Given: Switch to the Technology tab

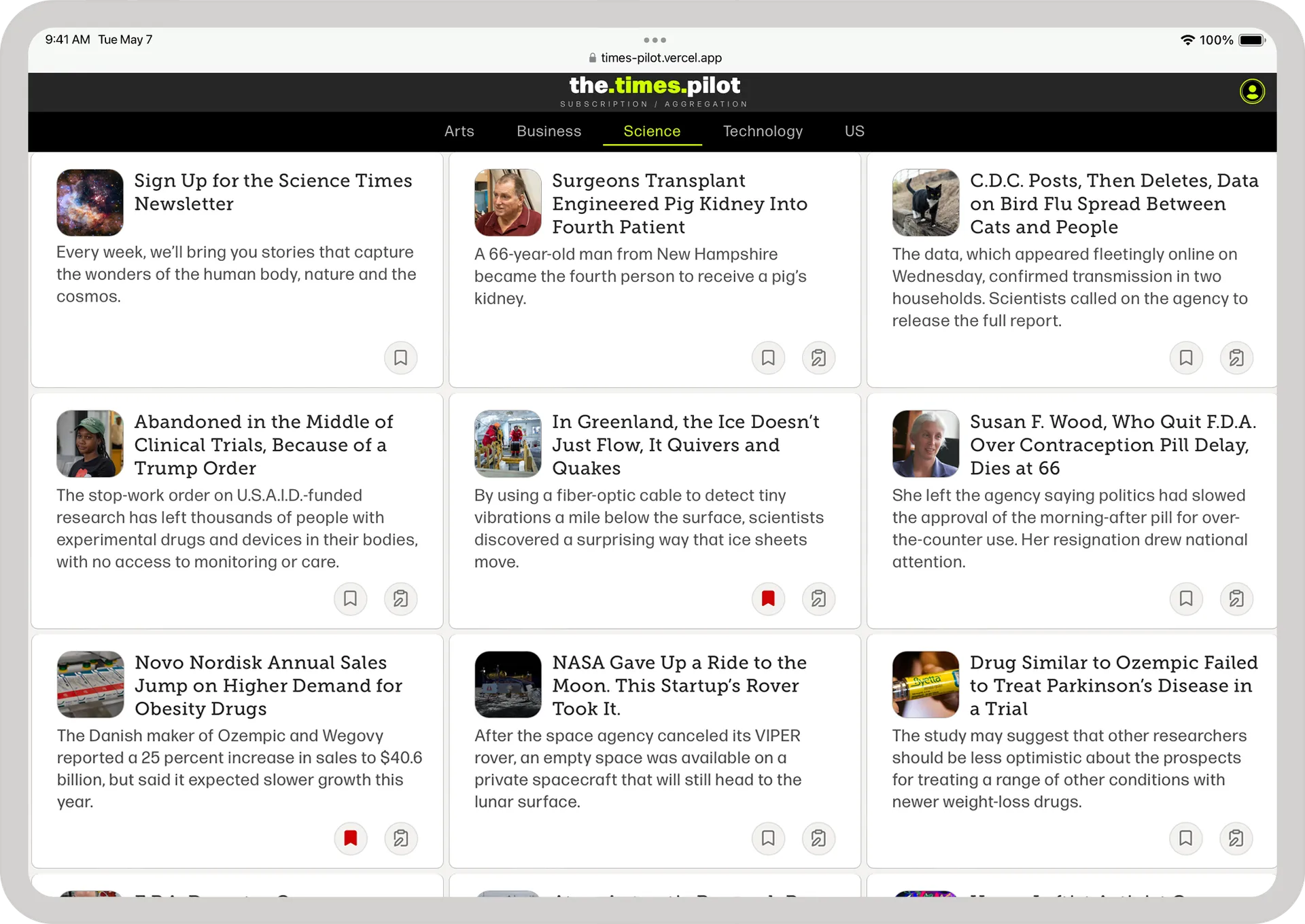Looking at the screenshot, I should click(x=763, y=131).
